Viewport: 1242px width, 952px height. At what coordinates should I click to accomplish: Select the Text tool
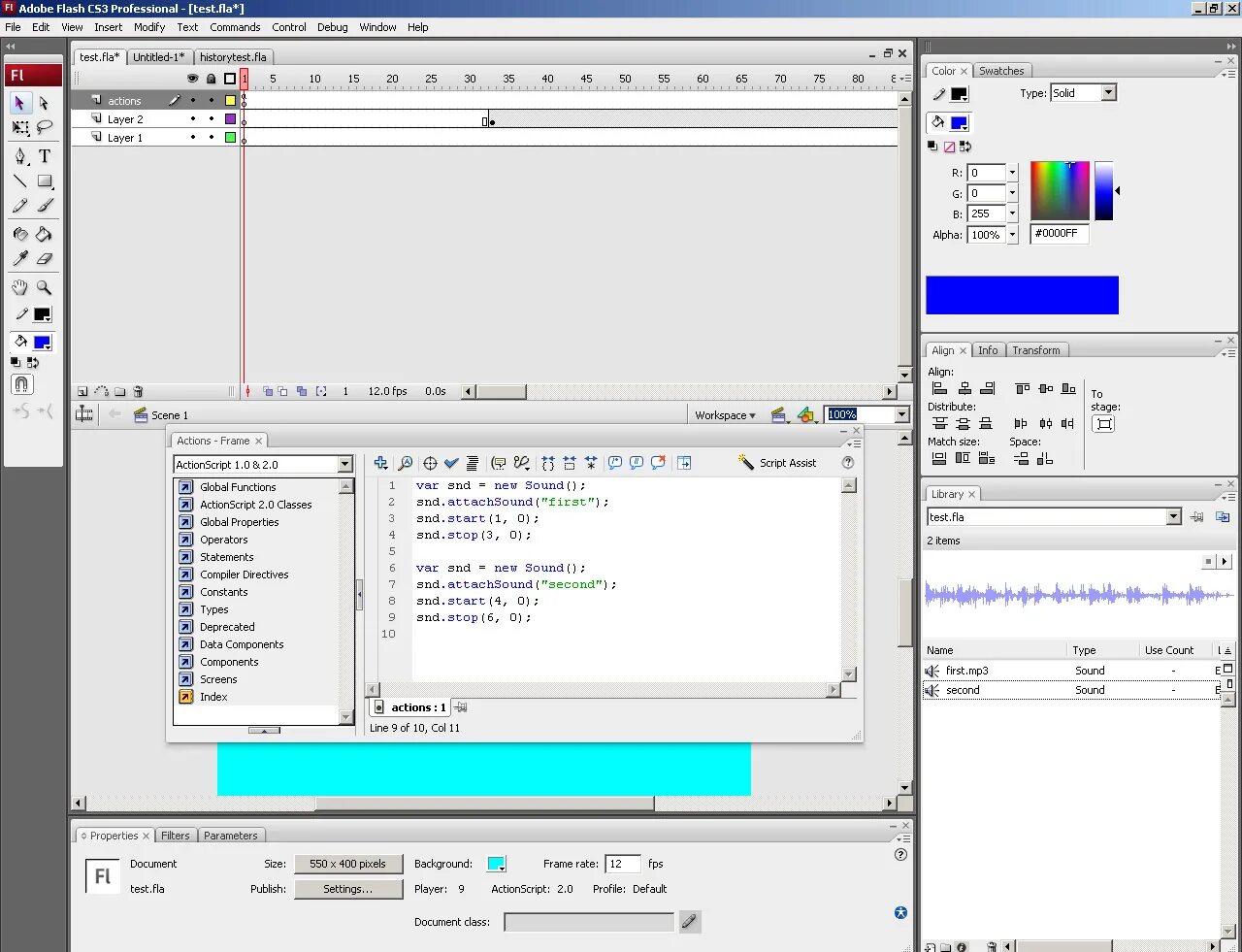click(44, 156)
